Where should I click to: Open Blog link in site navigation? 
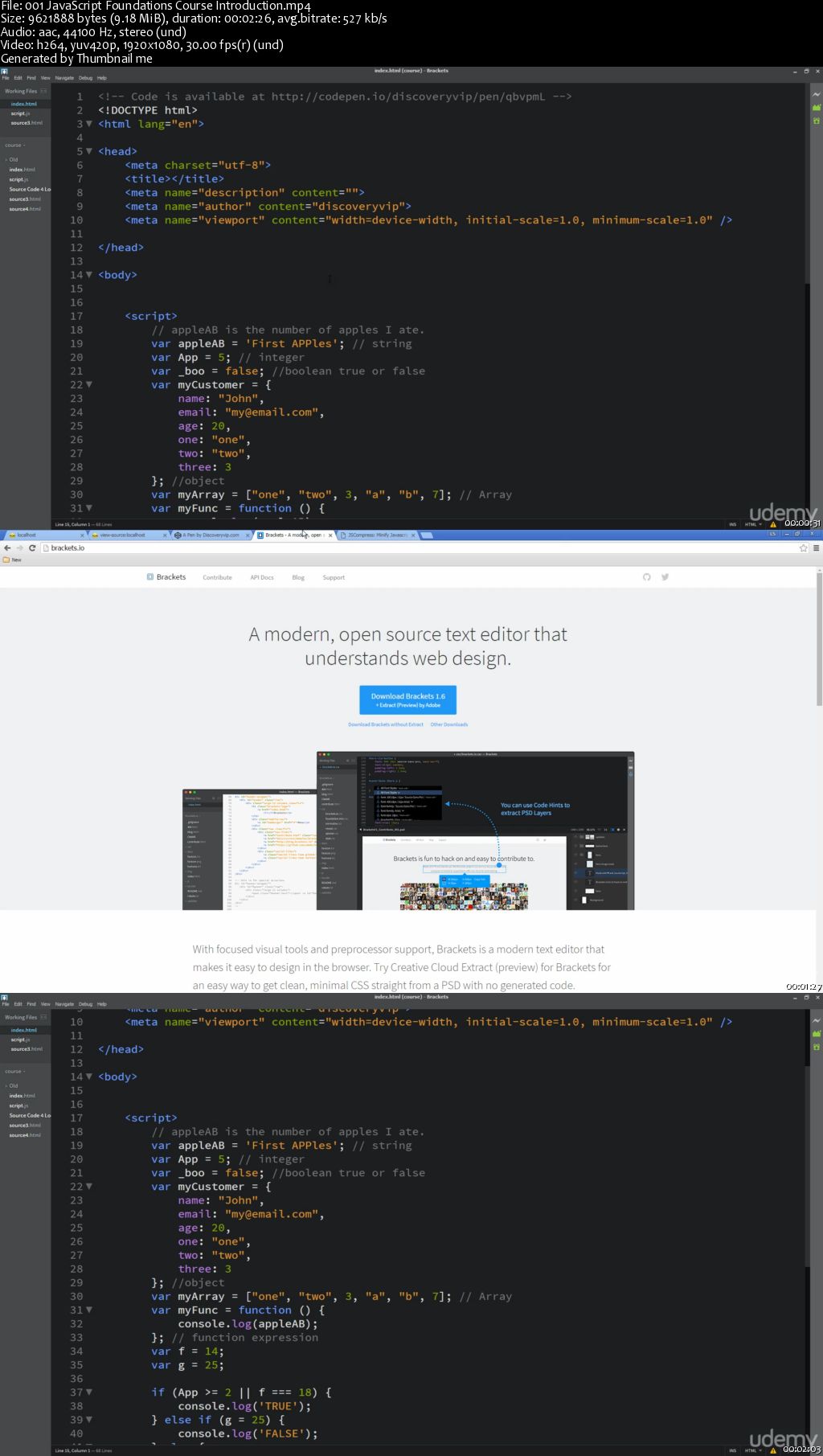298,577
